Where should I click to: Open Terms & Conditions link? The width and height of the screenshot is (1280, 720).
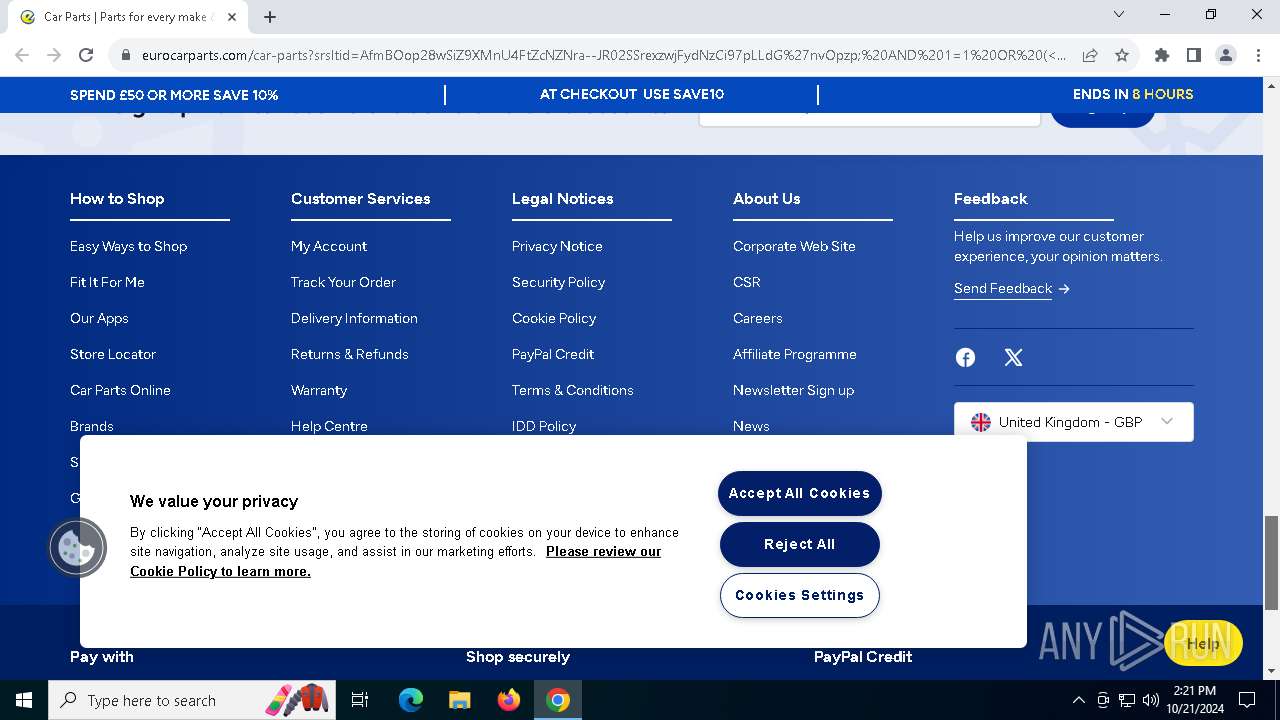[x=573, y=390]
